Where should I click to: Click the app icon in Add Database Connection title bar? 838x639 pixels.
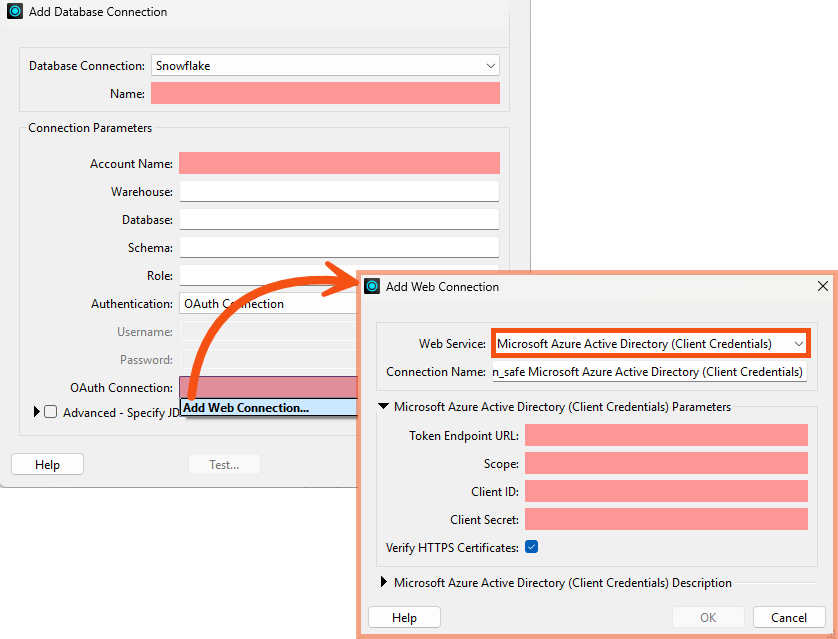14,12
